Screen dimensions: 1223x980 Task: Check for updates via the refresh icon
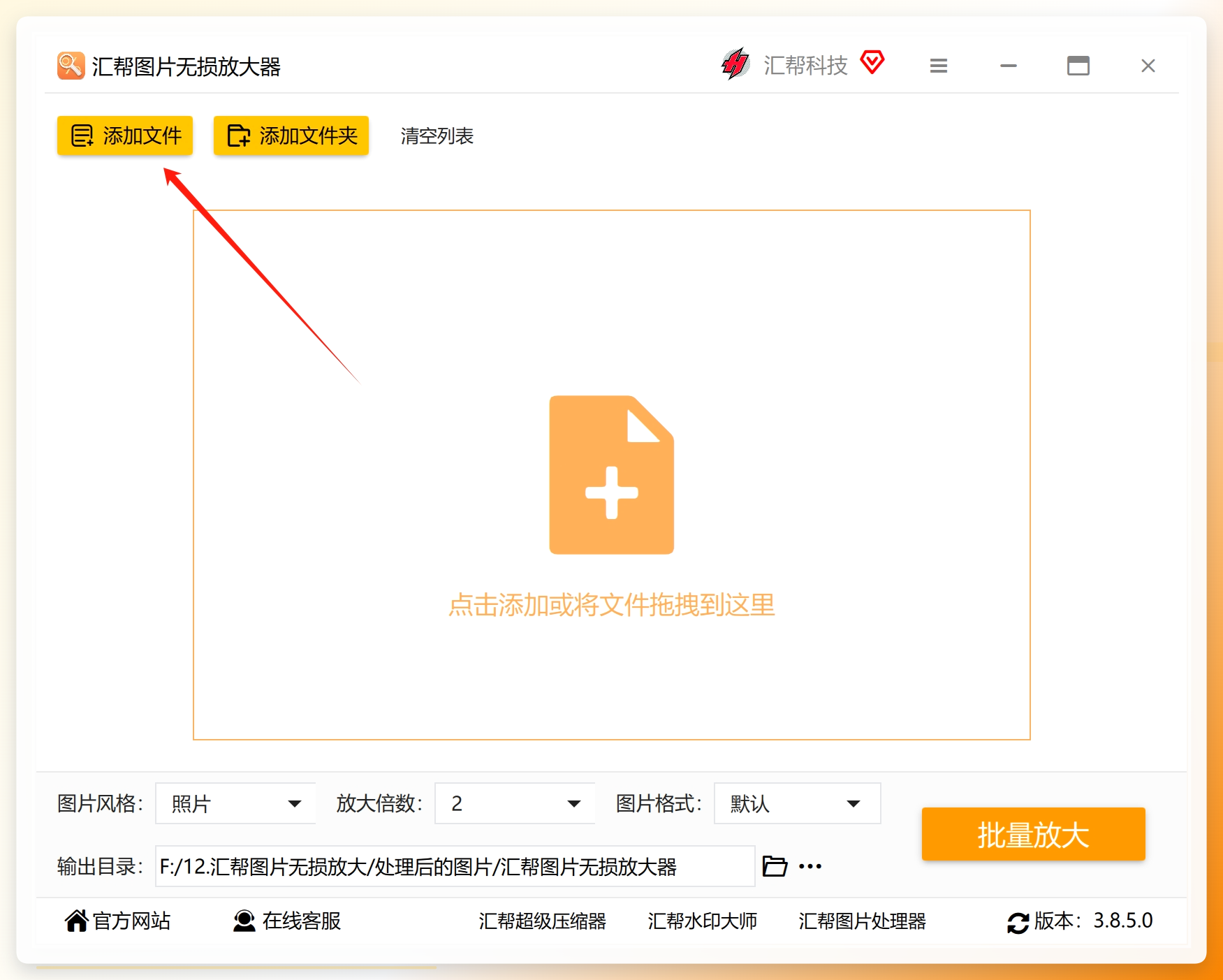(1018, 923)
